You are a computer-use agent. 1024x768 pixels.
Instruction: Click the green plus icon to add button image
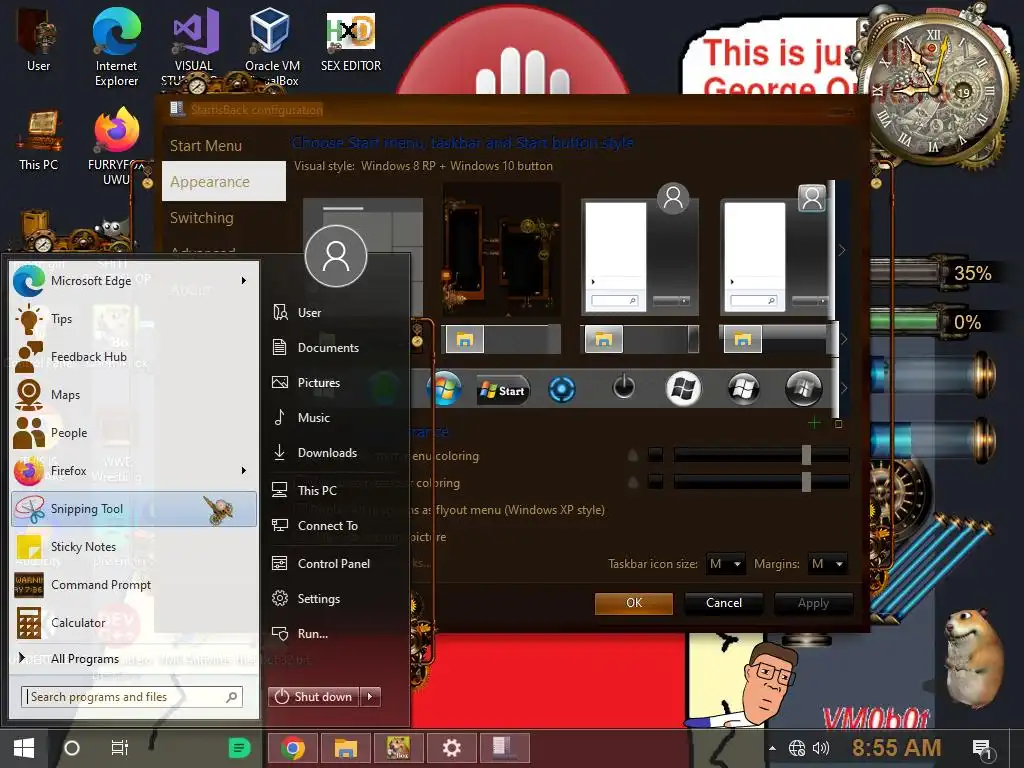point(814,423)
